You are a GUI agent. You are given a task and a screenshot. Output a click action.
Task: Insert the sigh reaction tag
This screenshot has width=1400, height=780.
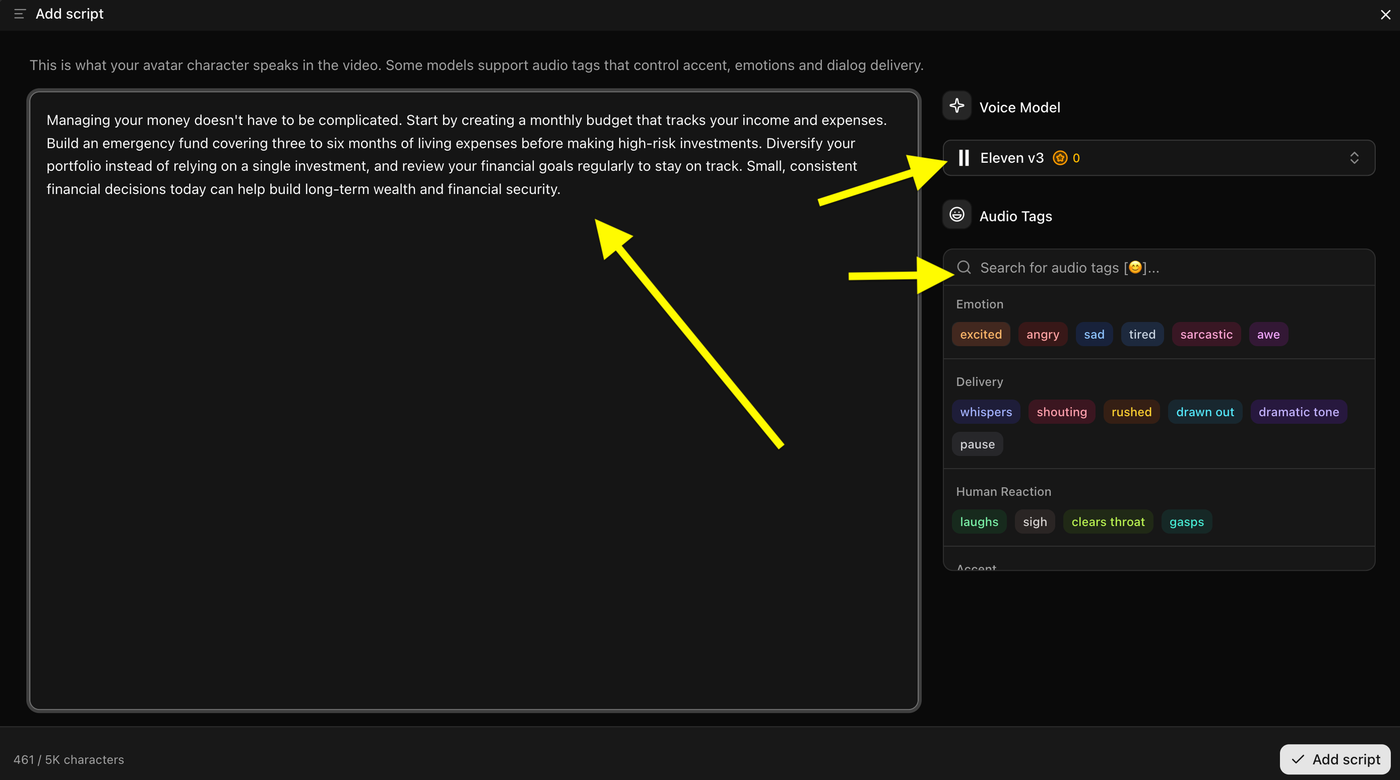[x=1035, y=522]
